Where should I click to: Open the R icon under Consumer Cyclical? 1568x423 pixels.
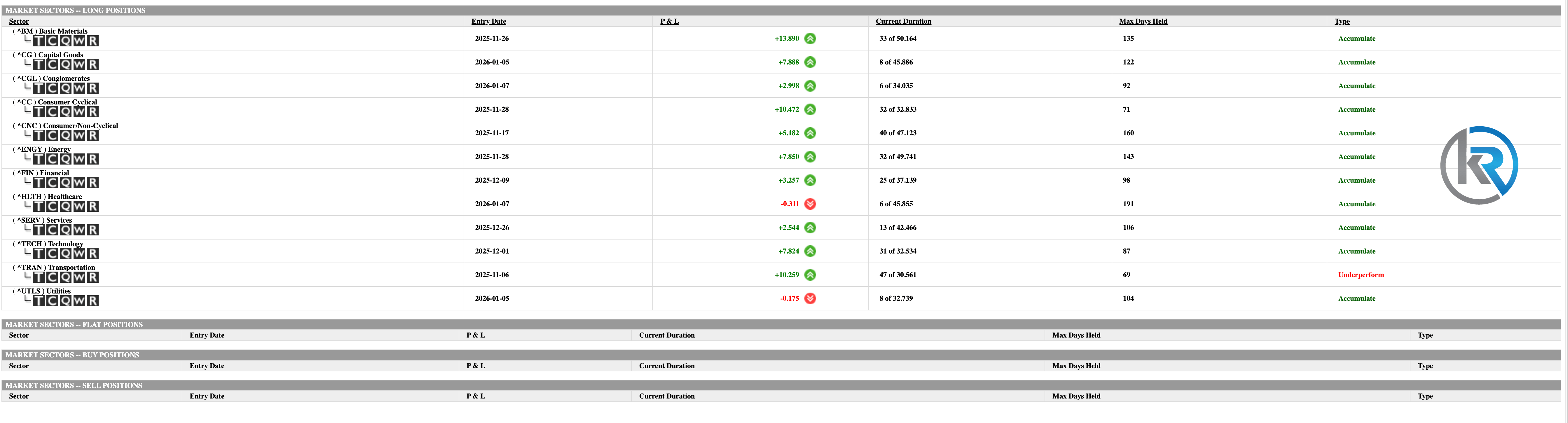92,112
